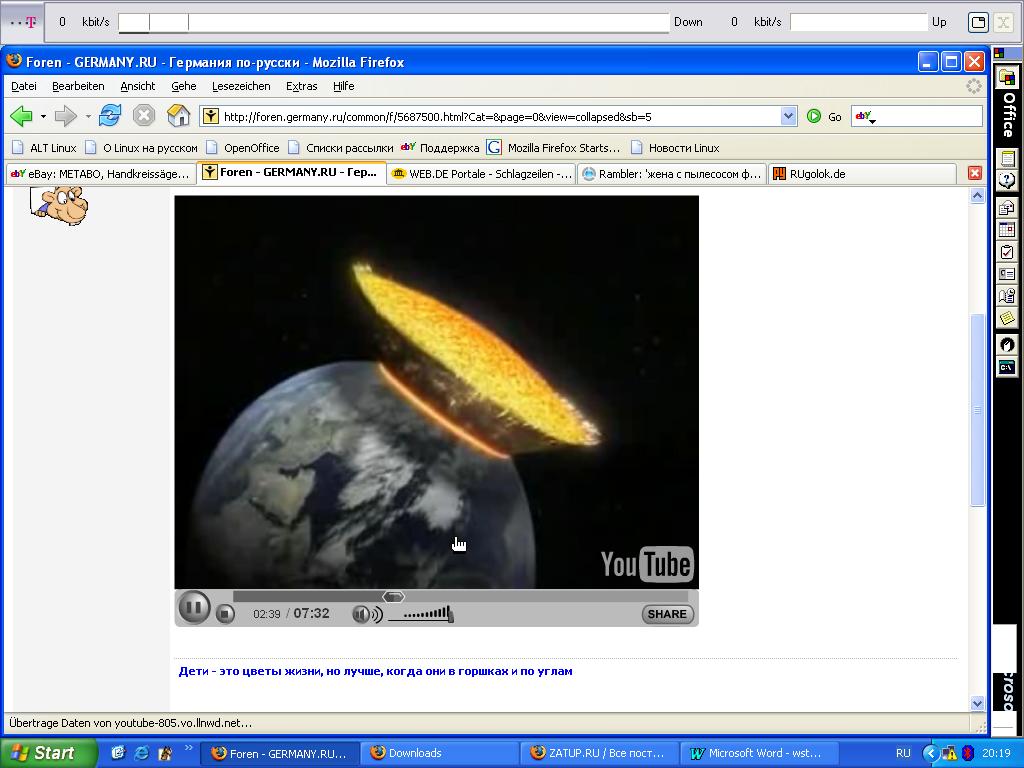
Task: Click the Firefox home icon
Action: pos(178,116)
